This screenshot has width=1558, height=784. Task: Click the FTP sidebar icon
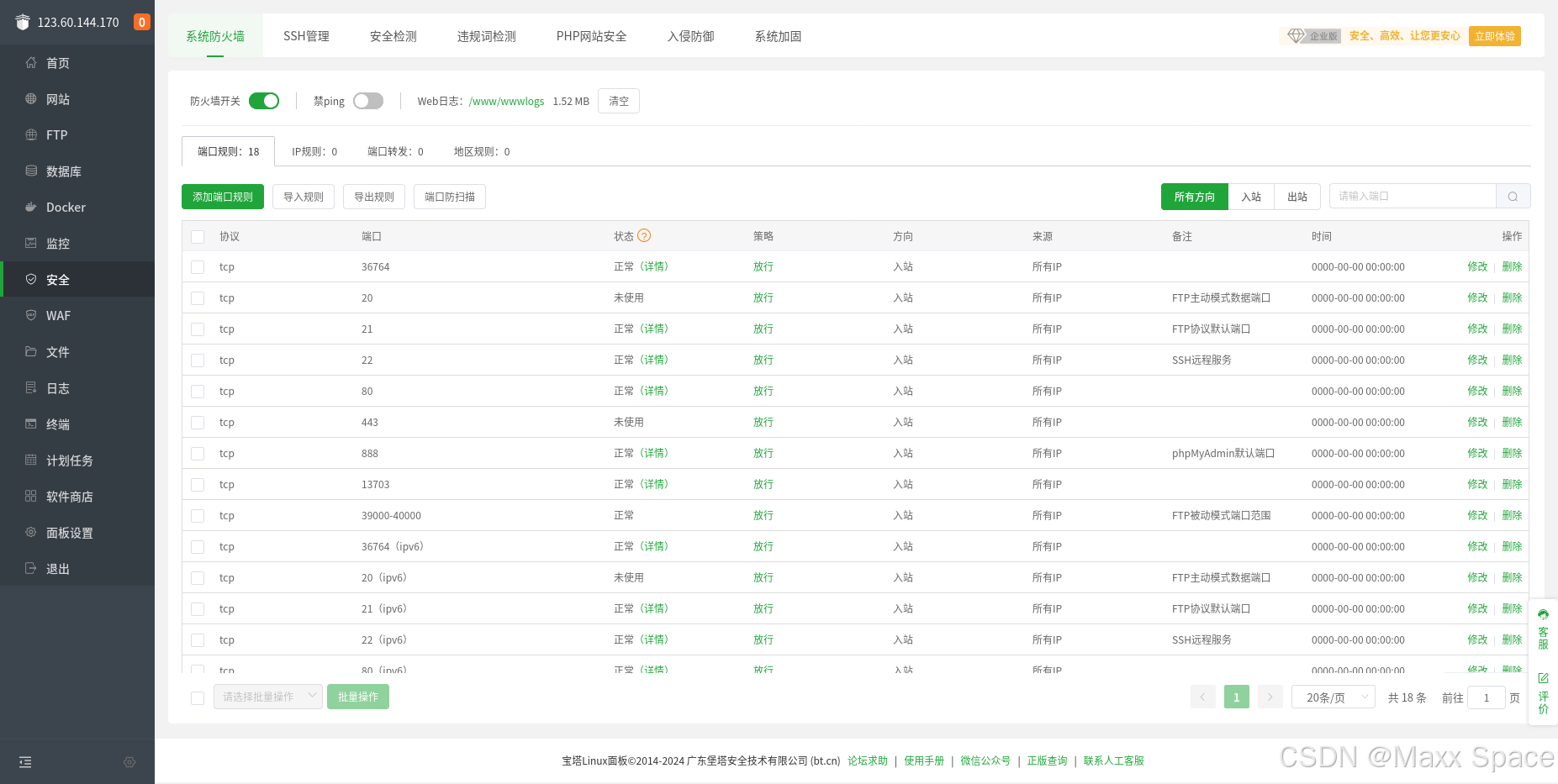31,134
